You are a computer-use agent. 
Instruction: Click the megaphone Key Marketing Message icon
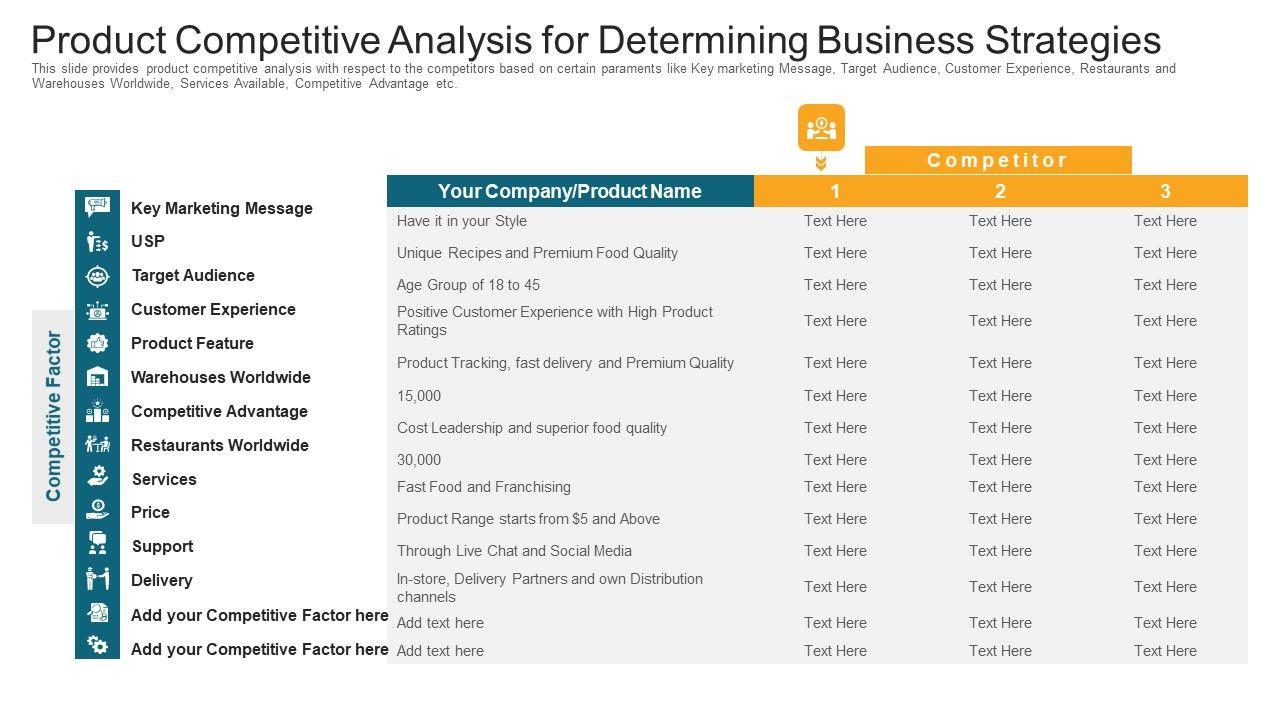(x=97, y=208)
